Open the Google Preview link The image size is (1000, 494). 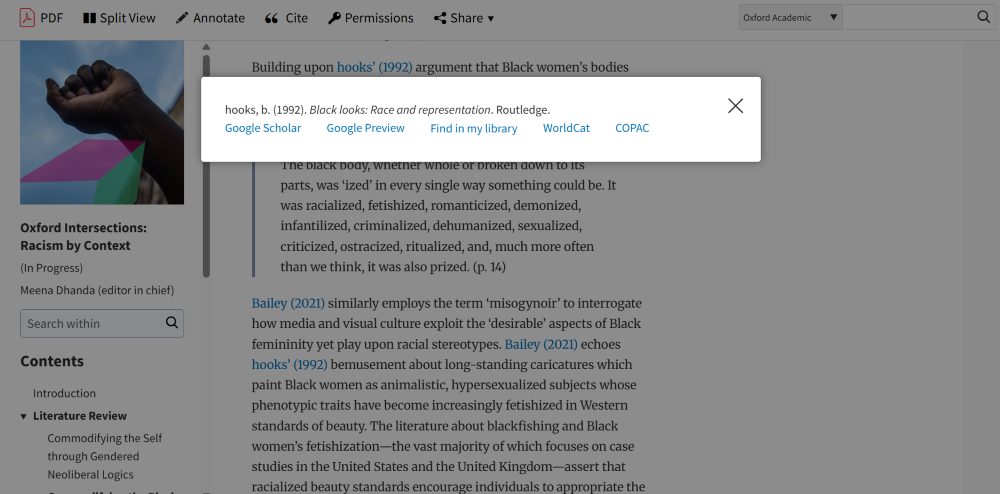[x=365, y=128]
